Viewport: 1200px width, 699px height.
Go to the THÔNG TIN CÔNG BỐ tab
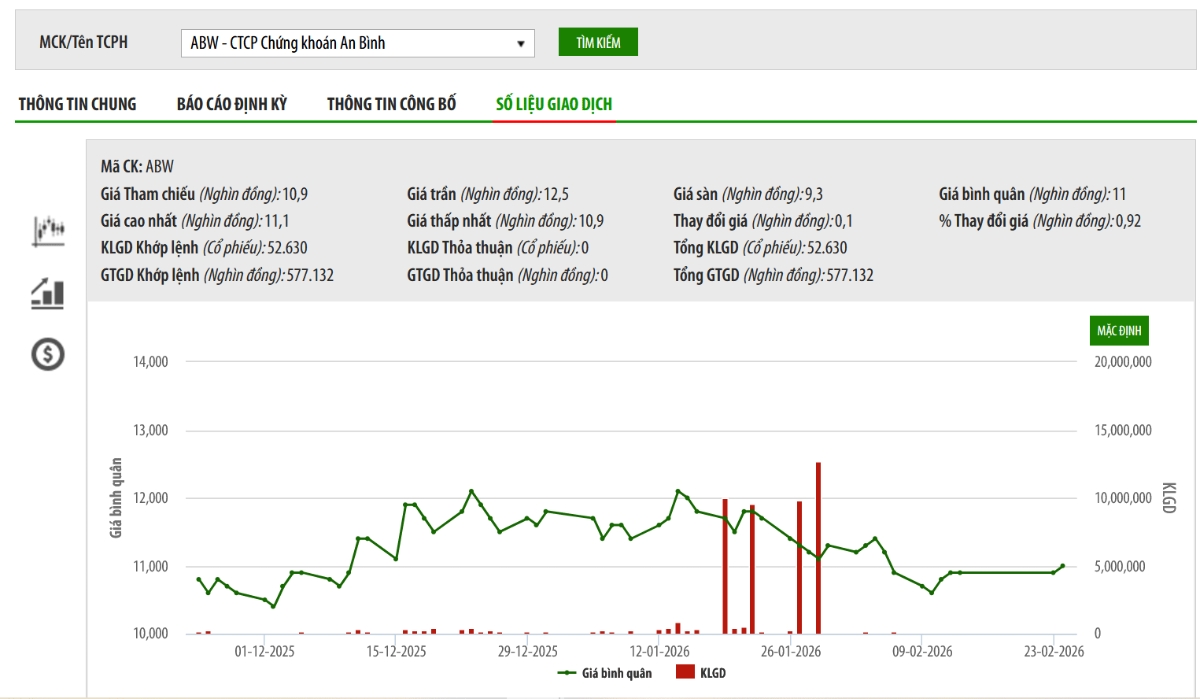(391, 104)
